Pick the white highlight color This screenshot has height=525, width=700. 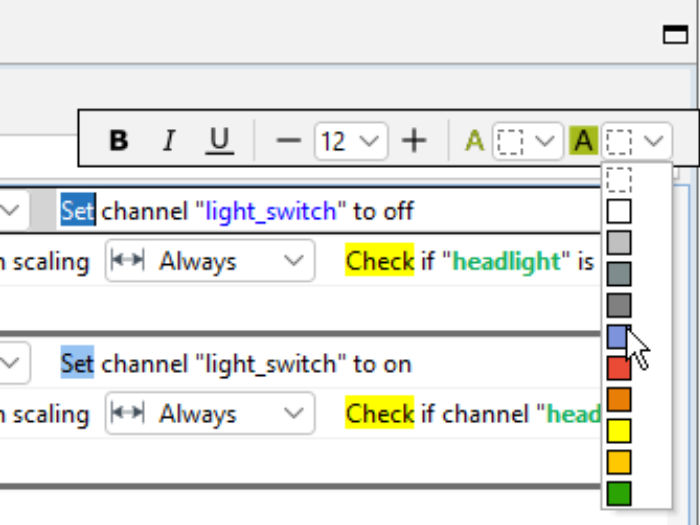[619, 211]
